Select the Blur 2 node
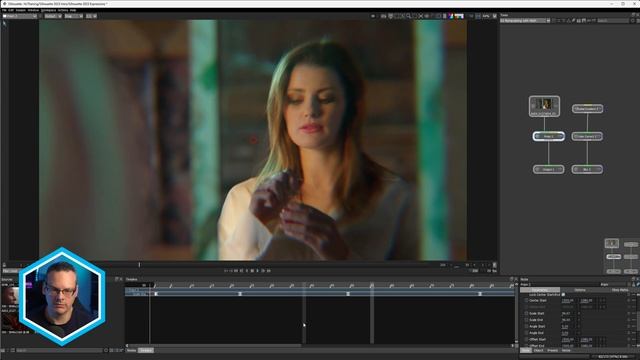 (587, 169)
